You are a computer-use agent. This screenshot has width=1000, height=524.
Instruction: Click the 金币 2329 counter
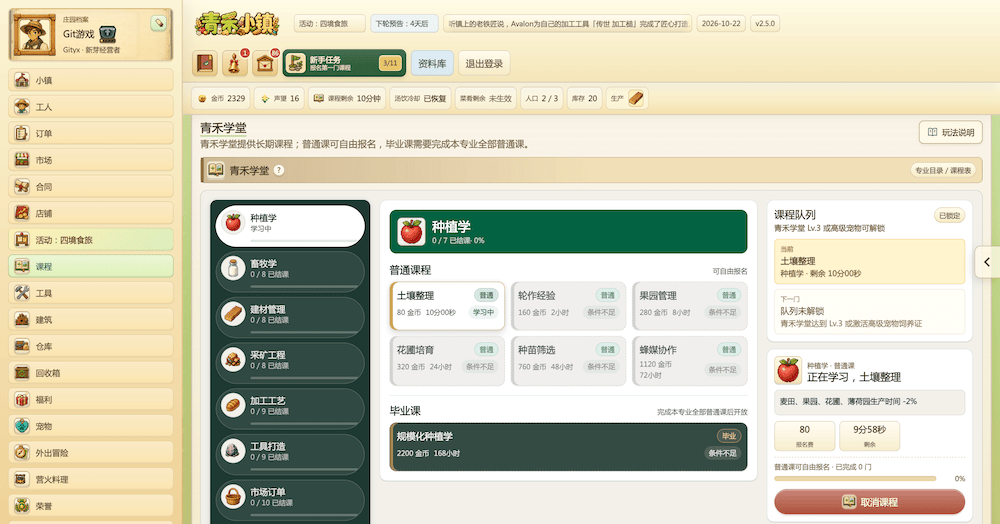221,98
